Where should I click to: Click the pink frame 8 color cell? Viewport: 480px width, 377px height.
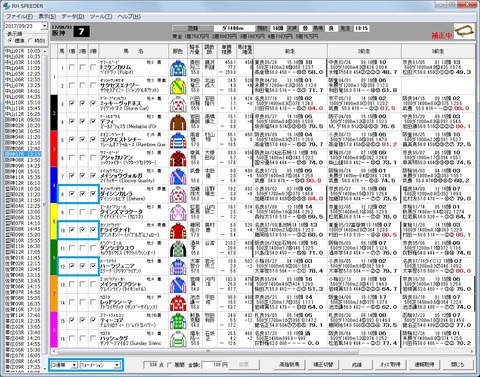(x=54, y=330)
